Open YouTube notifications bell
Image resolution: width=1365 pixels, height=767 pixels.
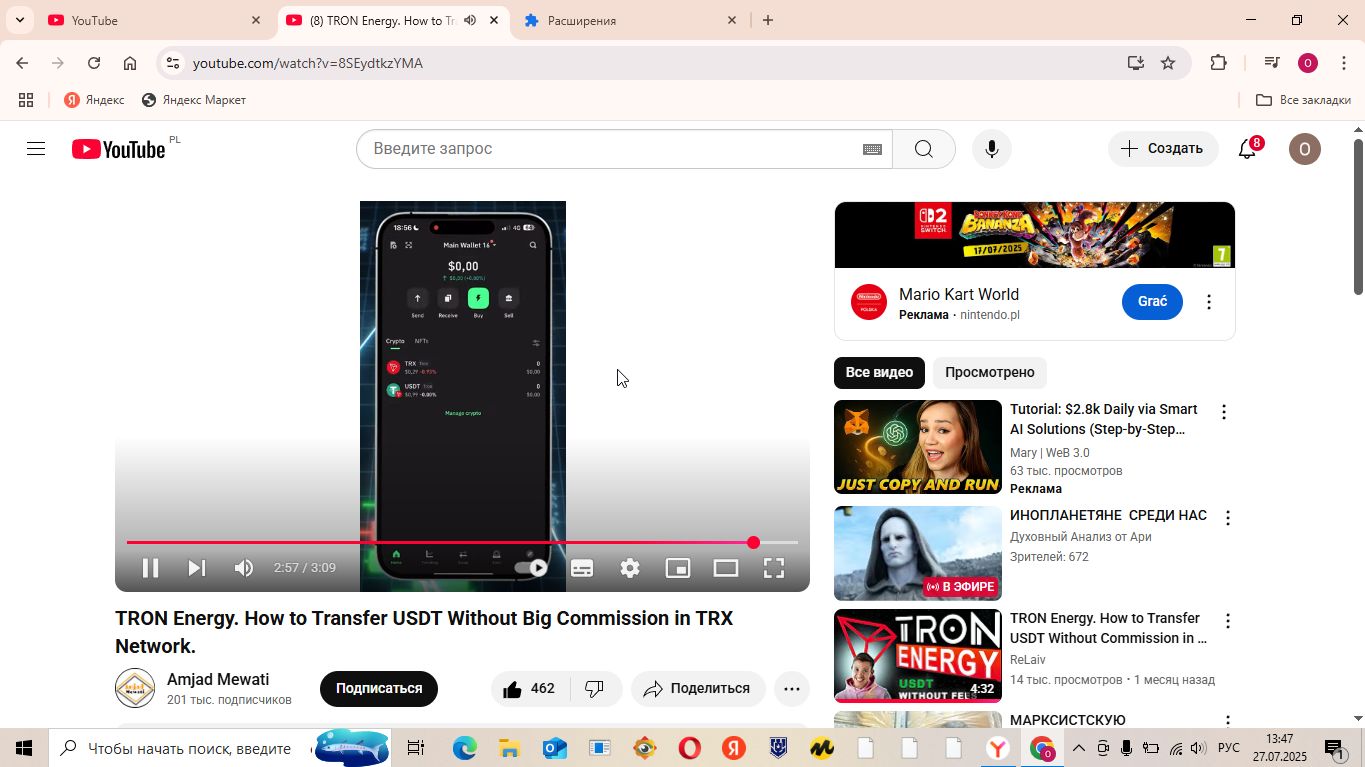click(x=1247, y=149)
